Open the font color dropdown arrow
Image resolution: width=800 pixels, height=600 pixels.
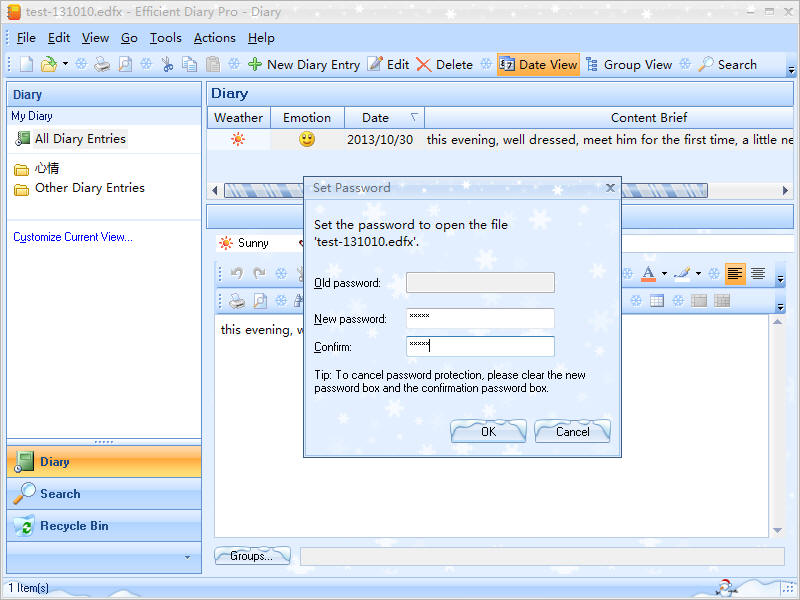664,273
